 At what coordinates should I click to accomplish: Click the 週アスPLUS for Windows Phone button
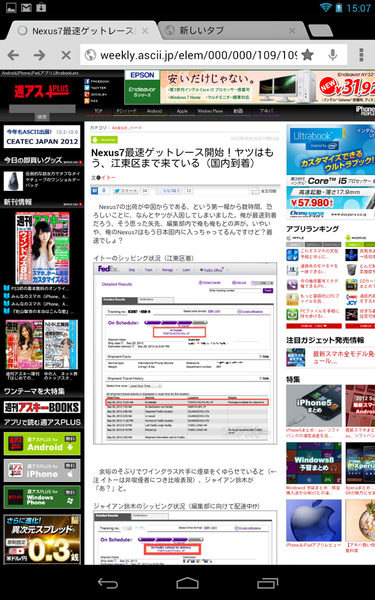click(42, 497)
